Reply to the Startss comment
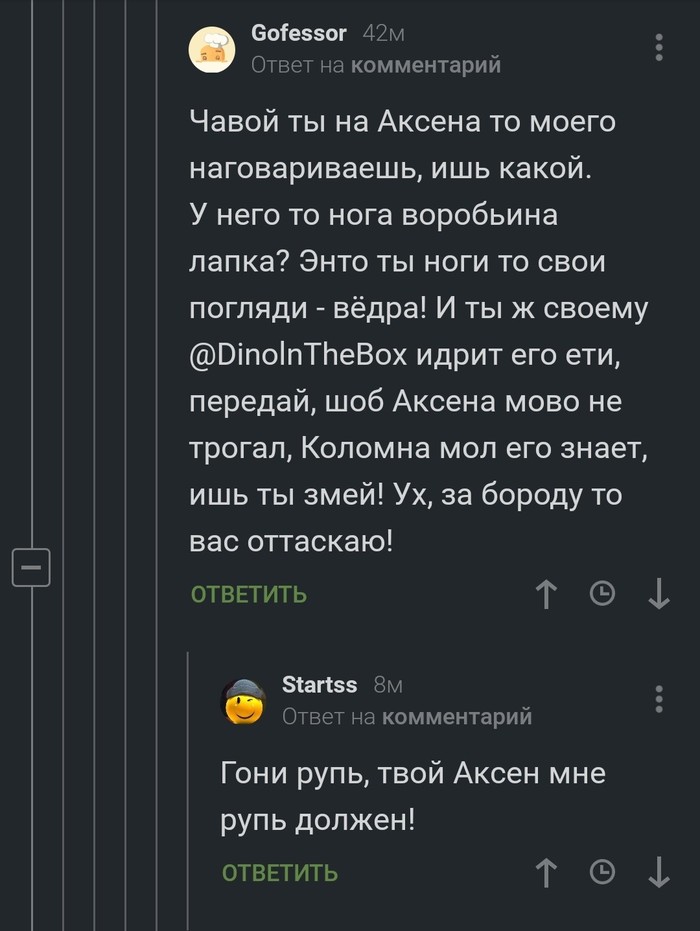This screenshot has width=700, height=931. [x=279, y=873]
